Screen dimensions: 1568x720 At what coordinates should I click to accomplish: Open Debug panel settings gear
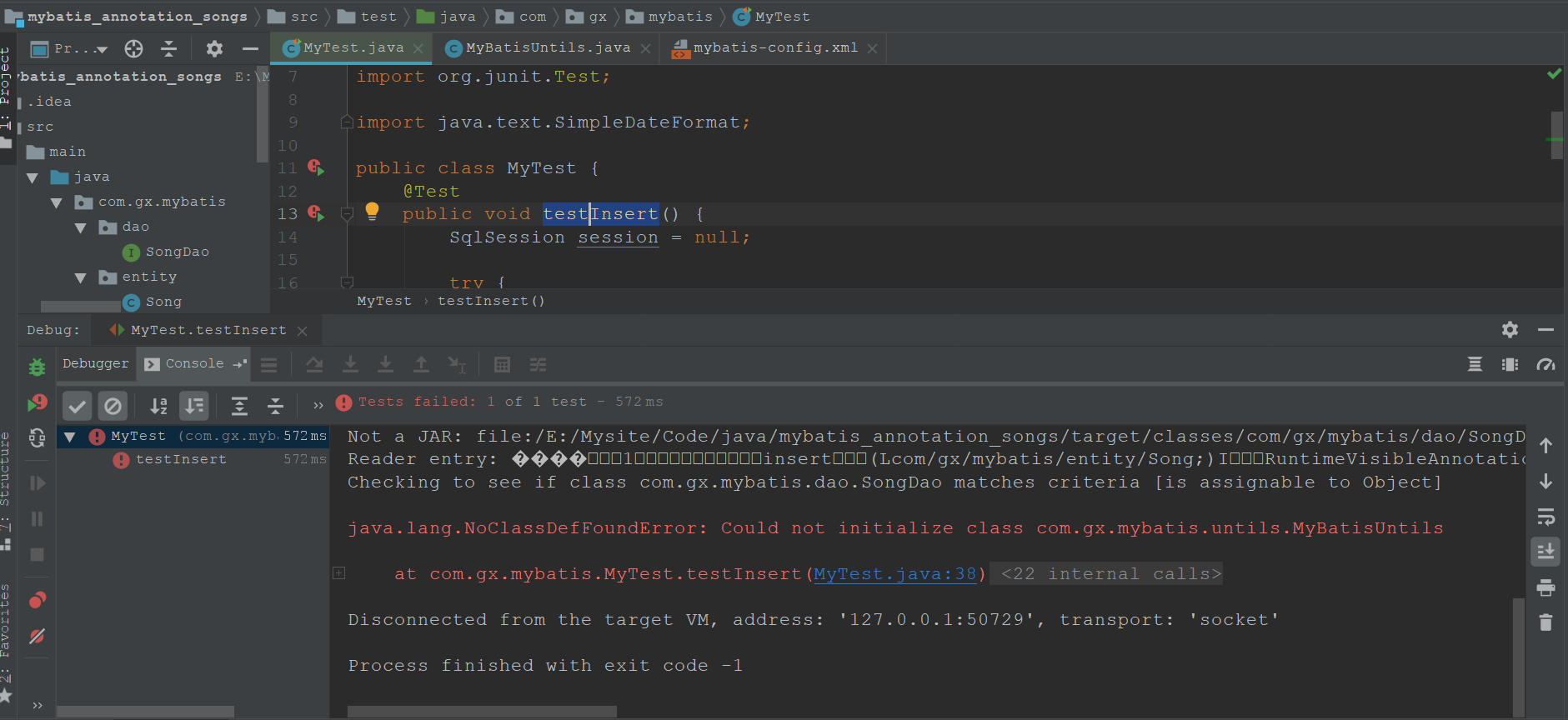pos(1510,330)
